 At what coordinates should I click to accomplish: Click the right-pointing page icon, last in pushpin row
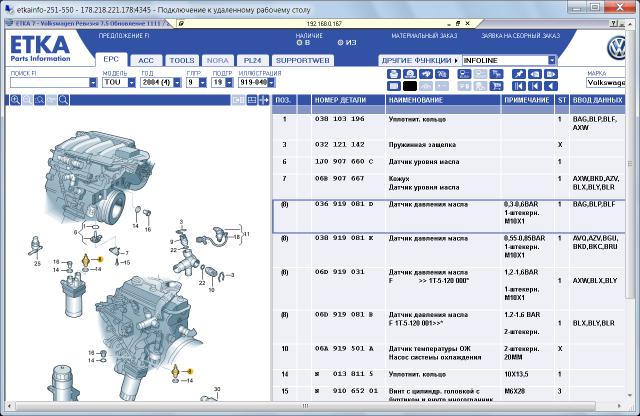pos(551,74)
